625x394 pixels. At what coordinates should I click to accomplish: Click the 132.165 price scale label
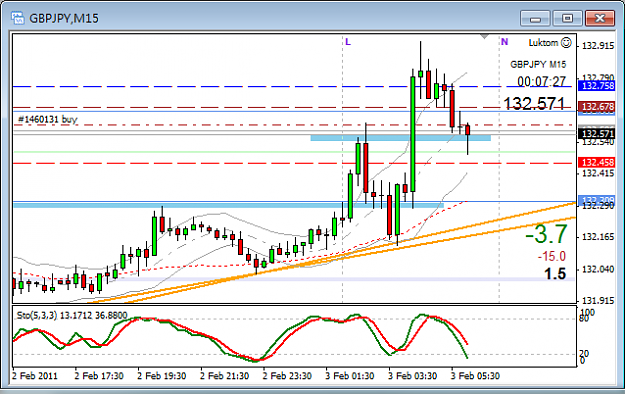pos(598,237)
